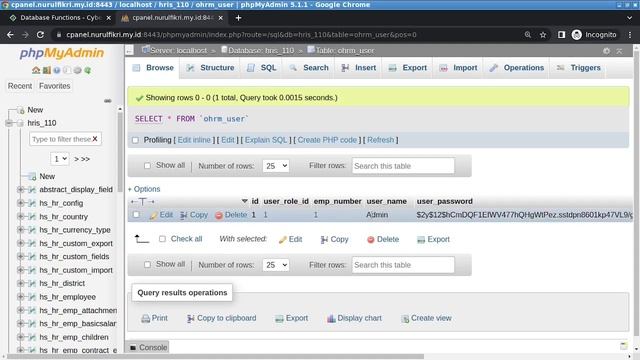Enable the lower Show all checkbox
Viewport: 640px width, 360px height.
(147, 264)
